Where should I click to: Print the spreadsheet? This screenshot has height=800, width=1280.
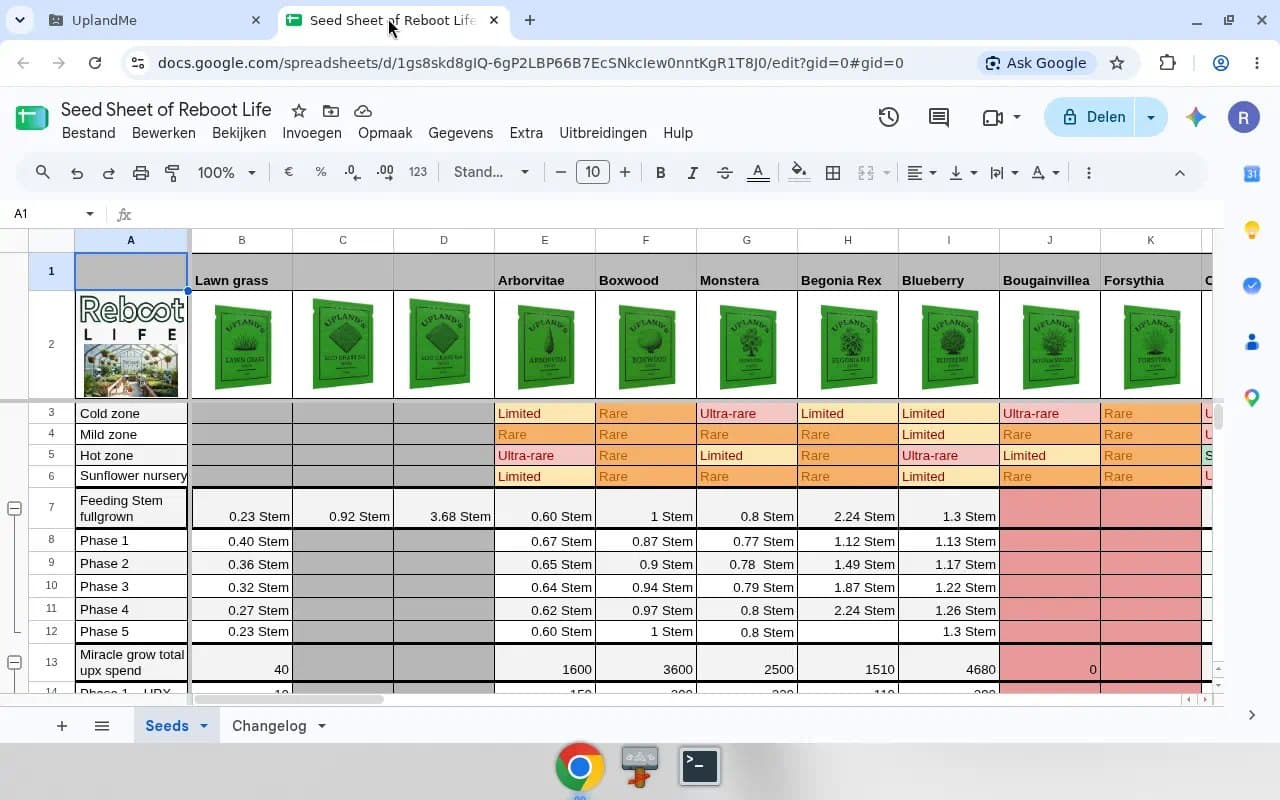click(x=141, y=173)
